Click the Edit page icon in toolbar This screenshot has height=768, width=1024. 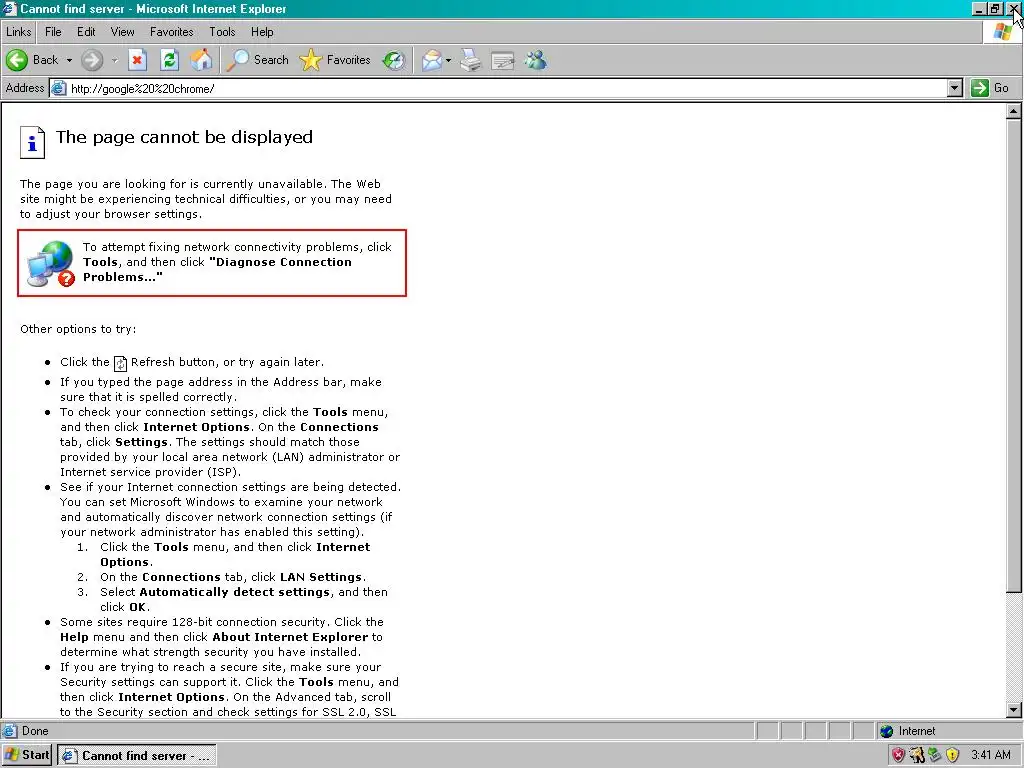pos(502,60)
